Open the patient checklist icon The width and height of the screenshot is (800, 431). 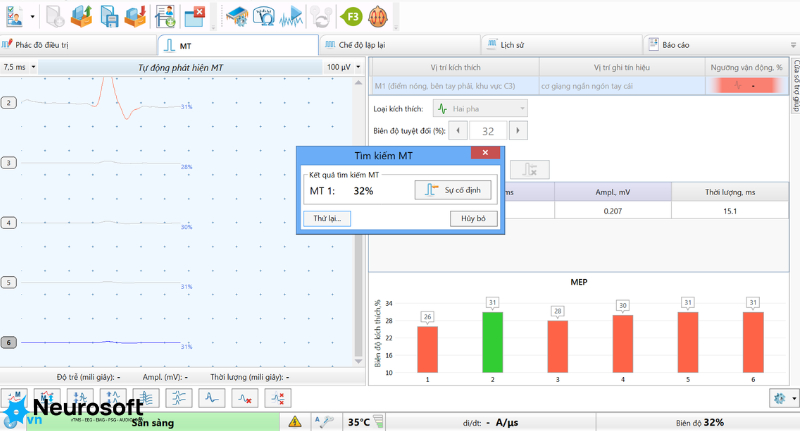(x=15, y=17)
